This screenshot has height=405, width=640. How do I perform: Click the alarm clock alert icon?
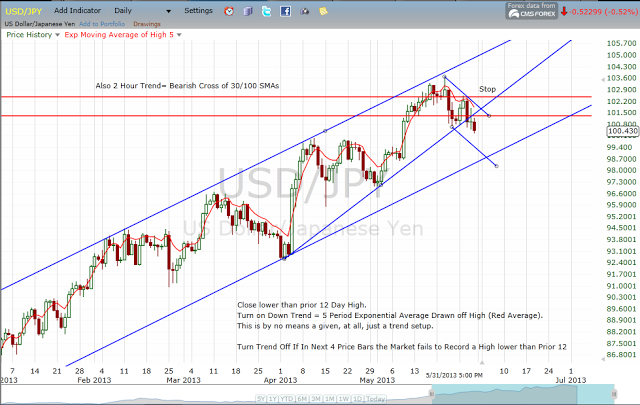[229, 11]
